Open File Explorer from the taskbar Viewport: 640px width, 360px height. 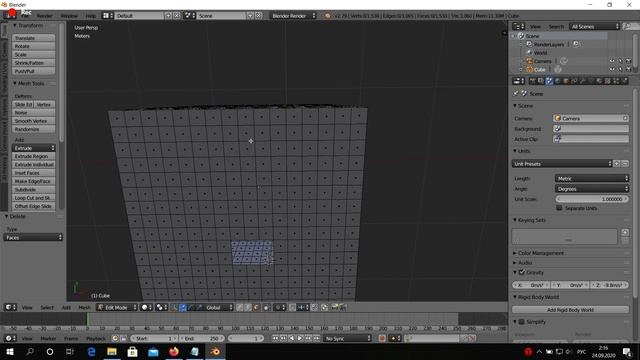(112, 351)
